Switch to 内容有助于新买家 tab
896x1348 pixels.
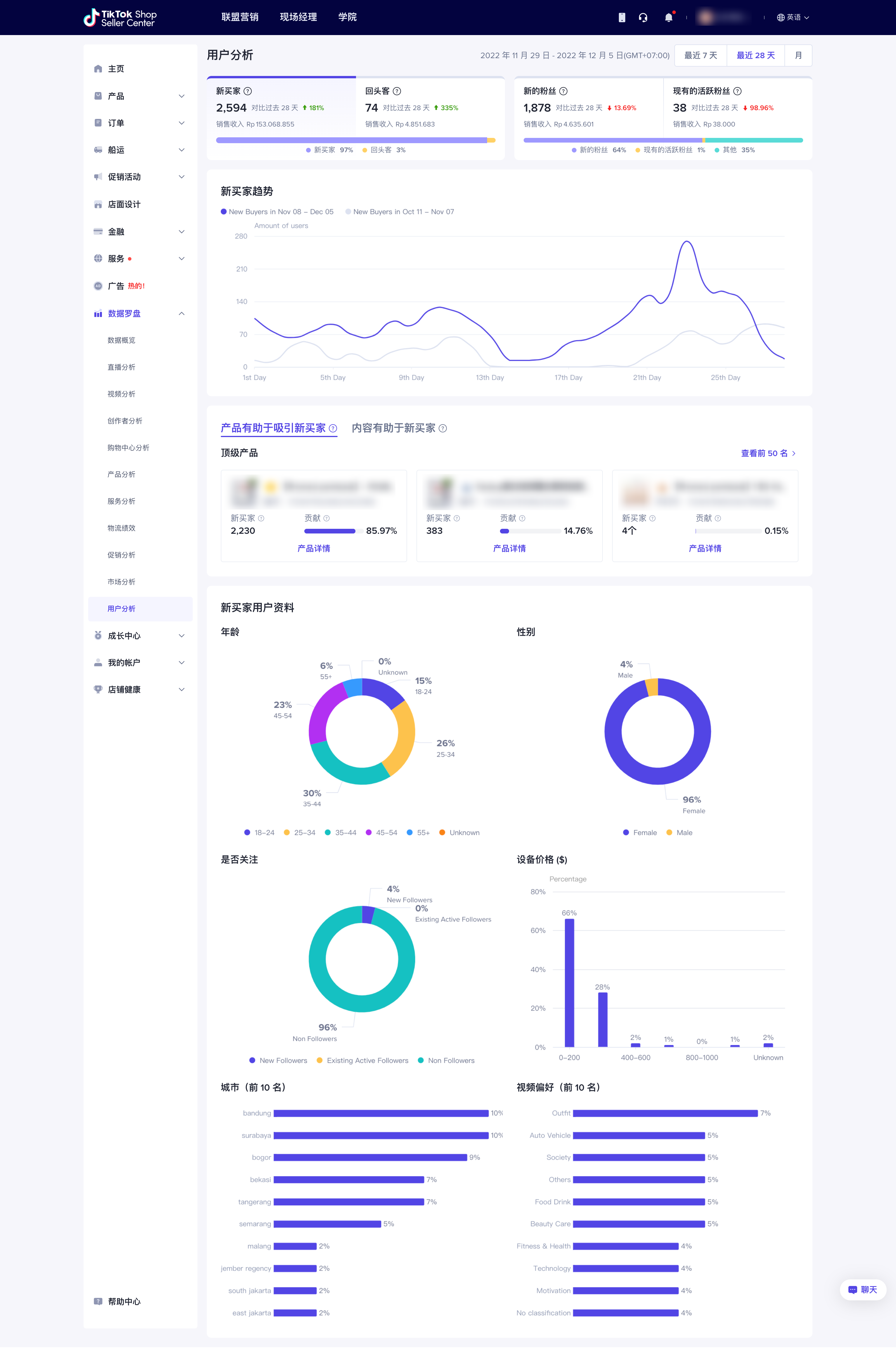click(394, 428)
